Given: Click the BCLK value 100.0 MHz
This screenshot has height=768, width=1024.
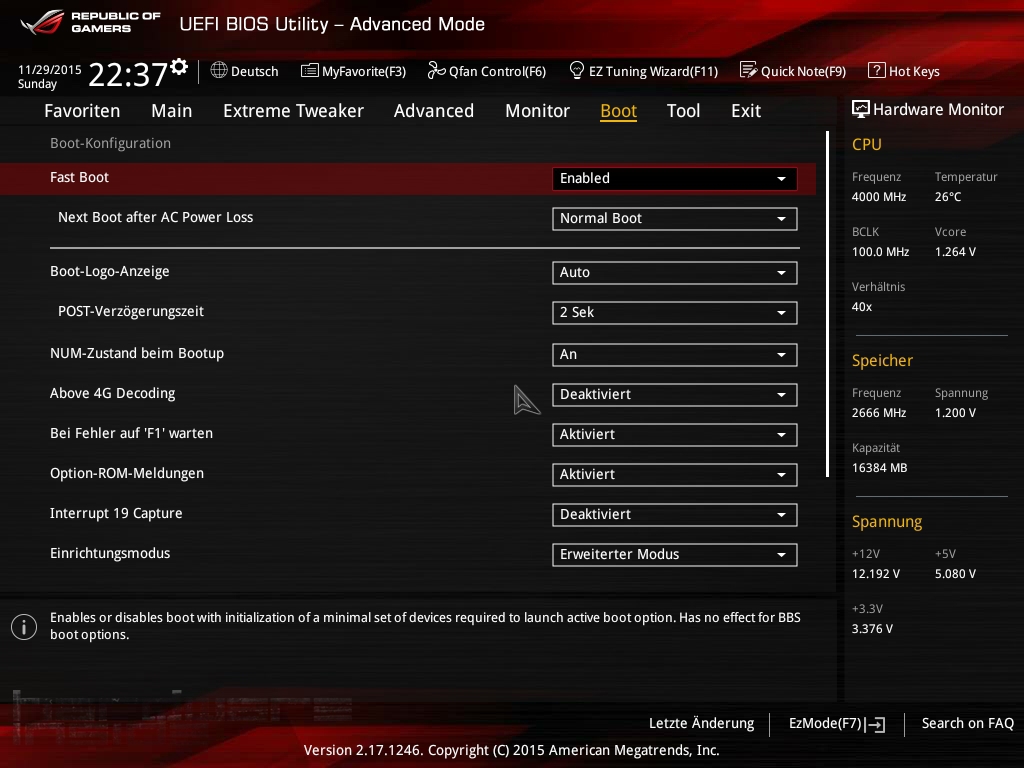Looking at the screenshot, I should pyautogui.click(x=880, y=251).
